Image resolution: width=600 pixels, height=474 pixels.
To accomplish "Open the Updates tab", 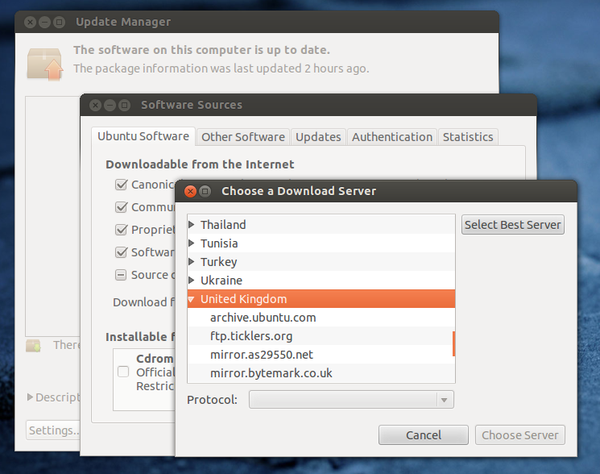I will pos(318,137).
